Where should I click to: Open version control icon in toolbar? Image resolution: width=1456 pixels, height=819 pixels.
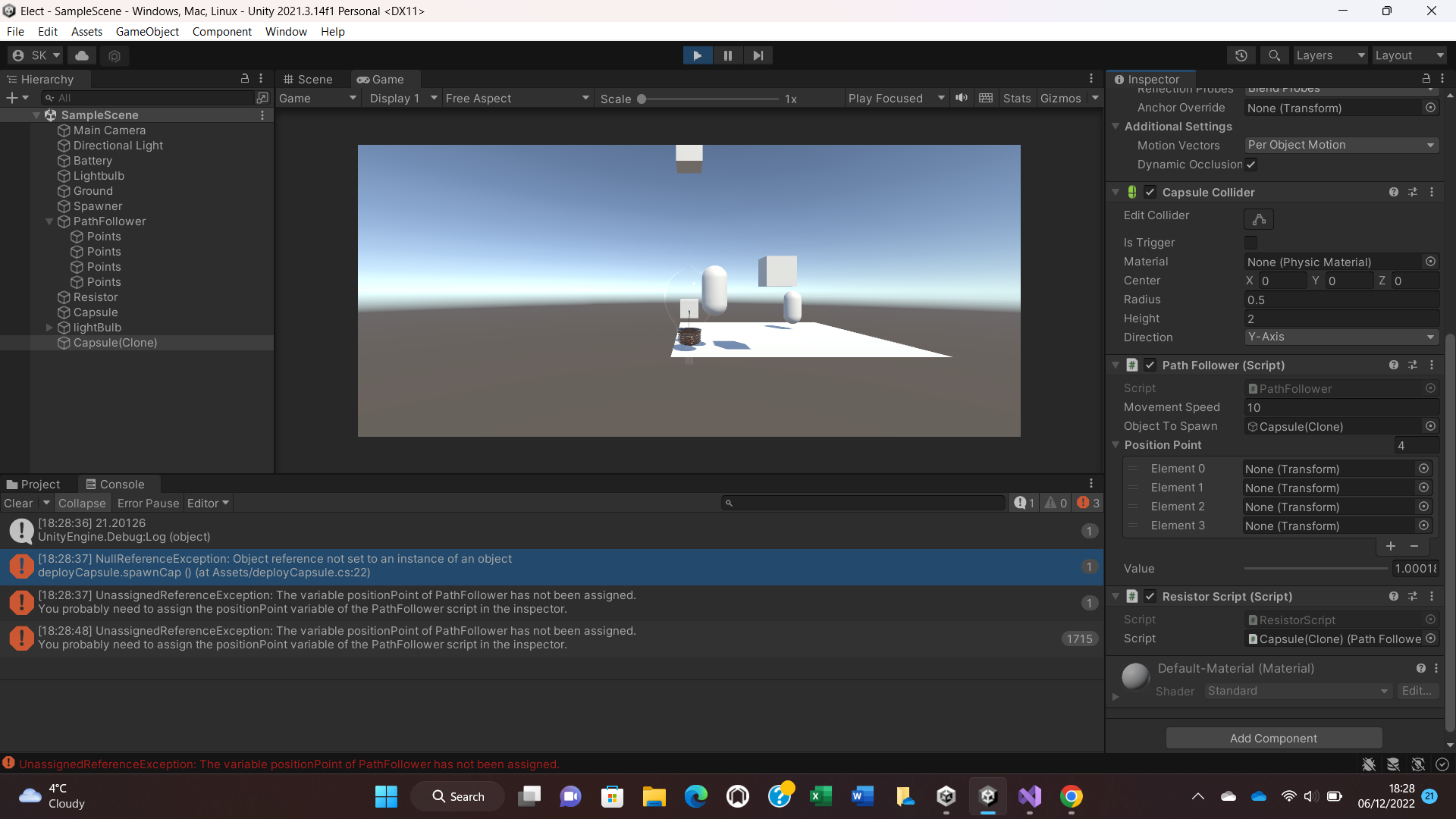pos(115,55)
